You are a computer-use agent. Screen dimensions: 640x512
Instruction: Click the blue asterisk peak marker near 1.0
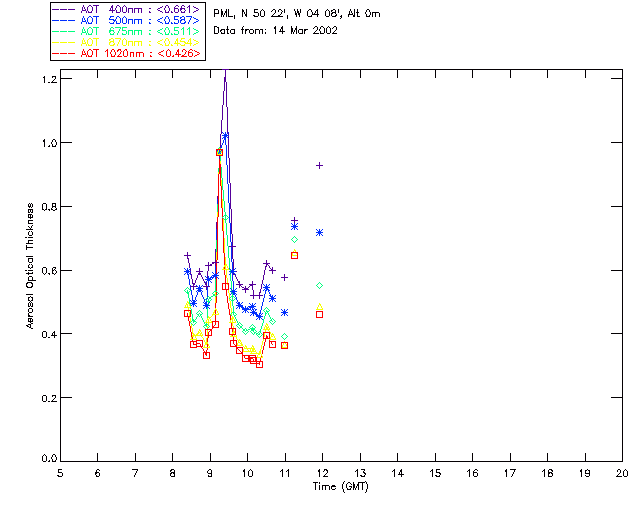[x=225, y=136]
